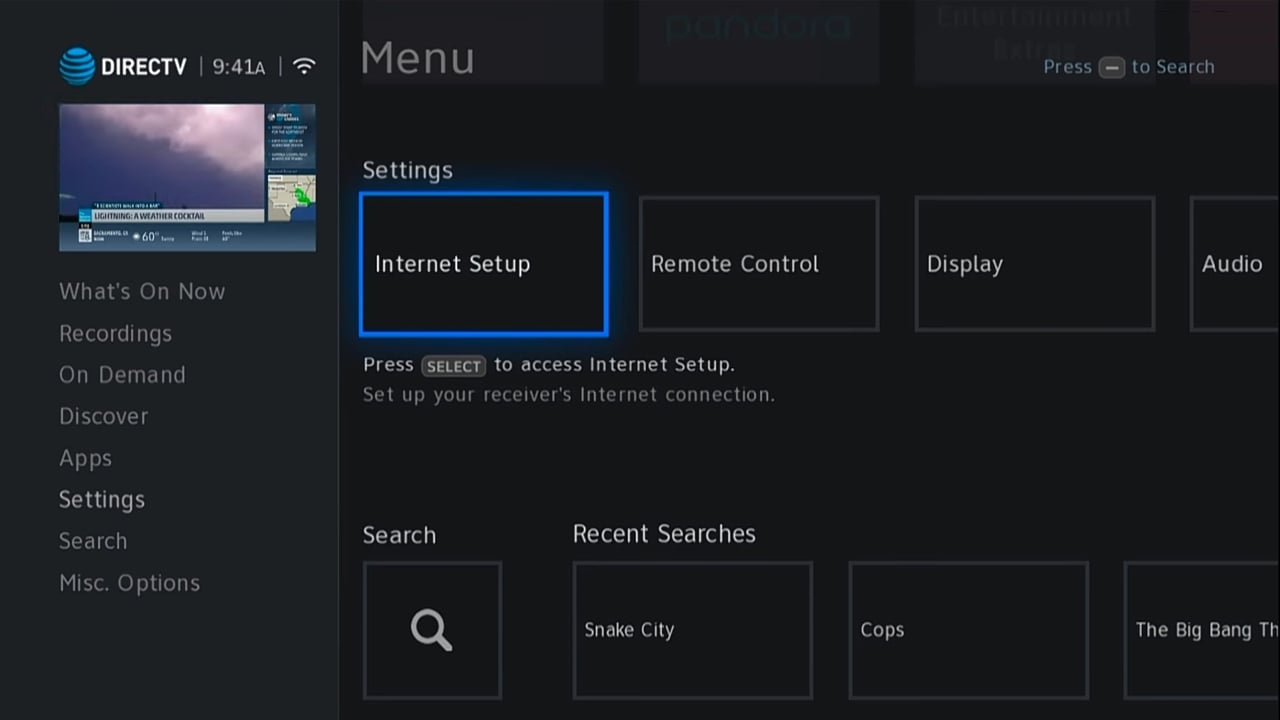Click the DIRECTV globe logo
This screenshot has height=720, width=1280.
click(x=78, y=64)
